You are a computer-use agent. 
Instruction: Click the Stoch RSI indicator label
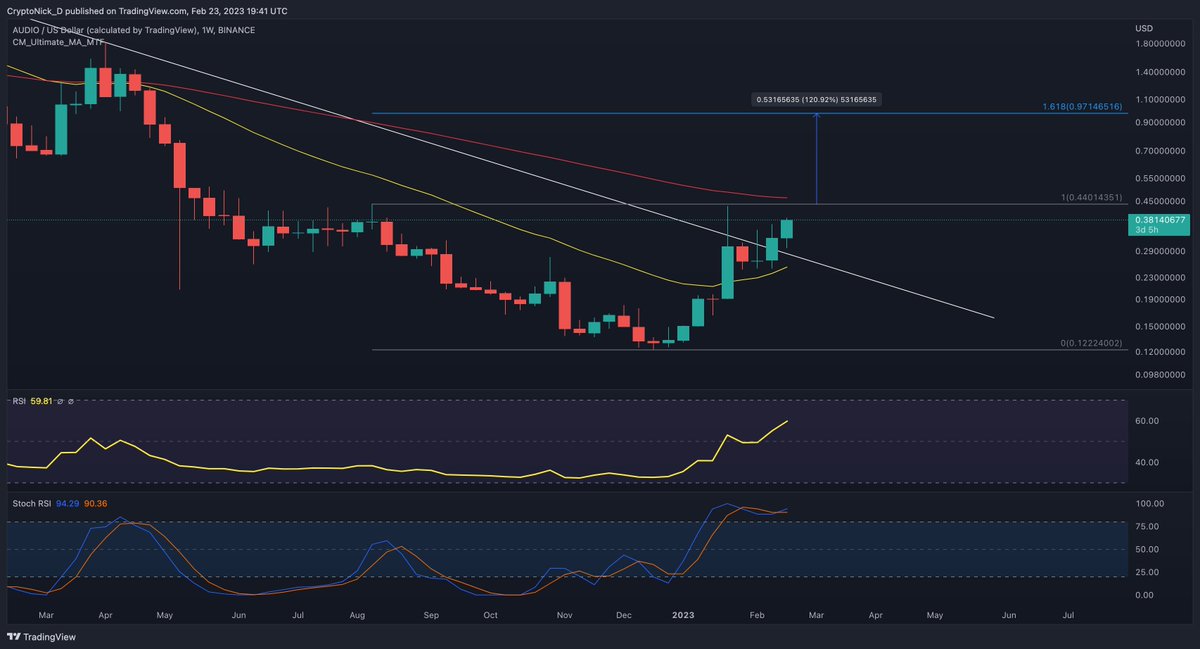tap(30, 503)
